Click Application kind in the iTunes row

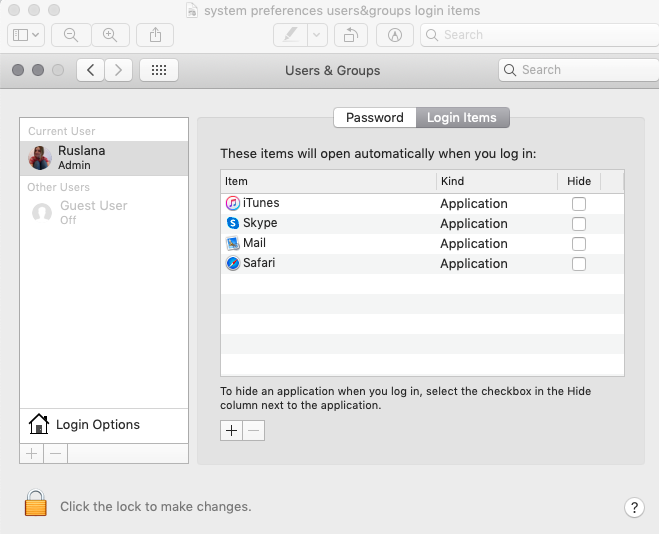[x=474, y=204]
